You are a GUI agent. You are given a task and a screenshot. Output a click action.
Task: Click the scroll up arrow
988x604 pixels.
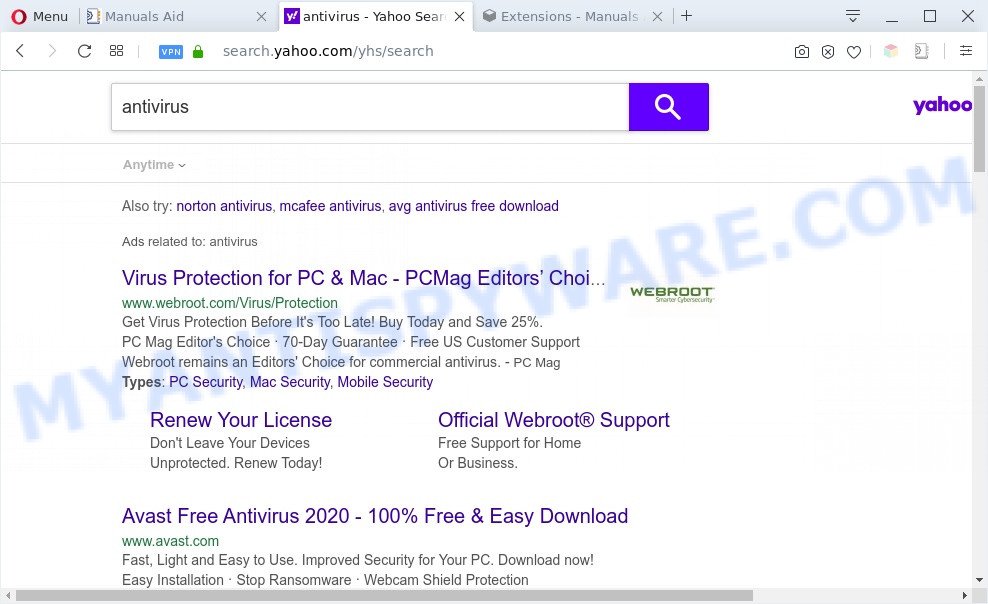(x=979, y=79)
